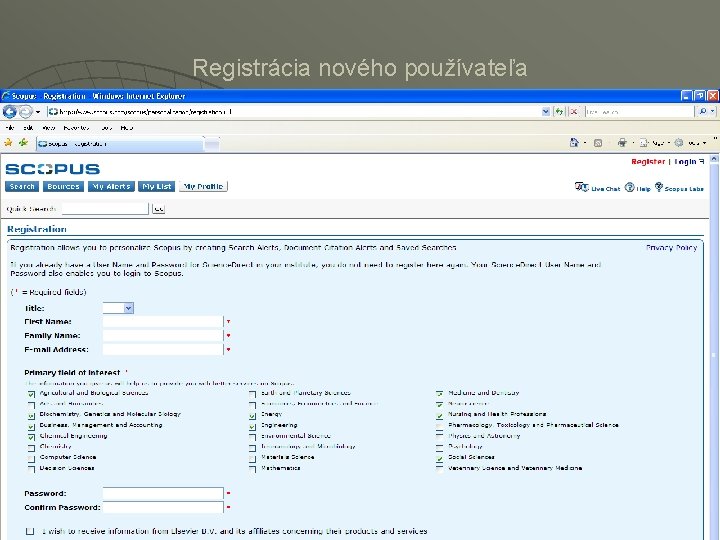720x540 pixels.
Task: Open the My Alerts navigation tab
Action: point(111,186)
